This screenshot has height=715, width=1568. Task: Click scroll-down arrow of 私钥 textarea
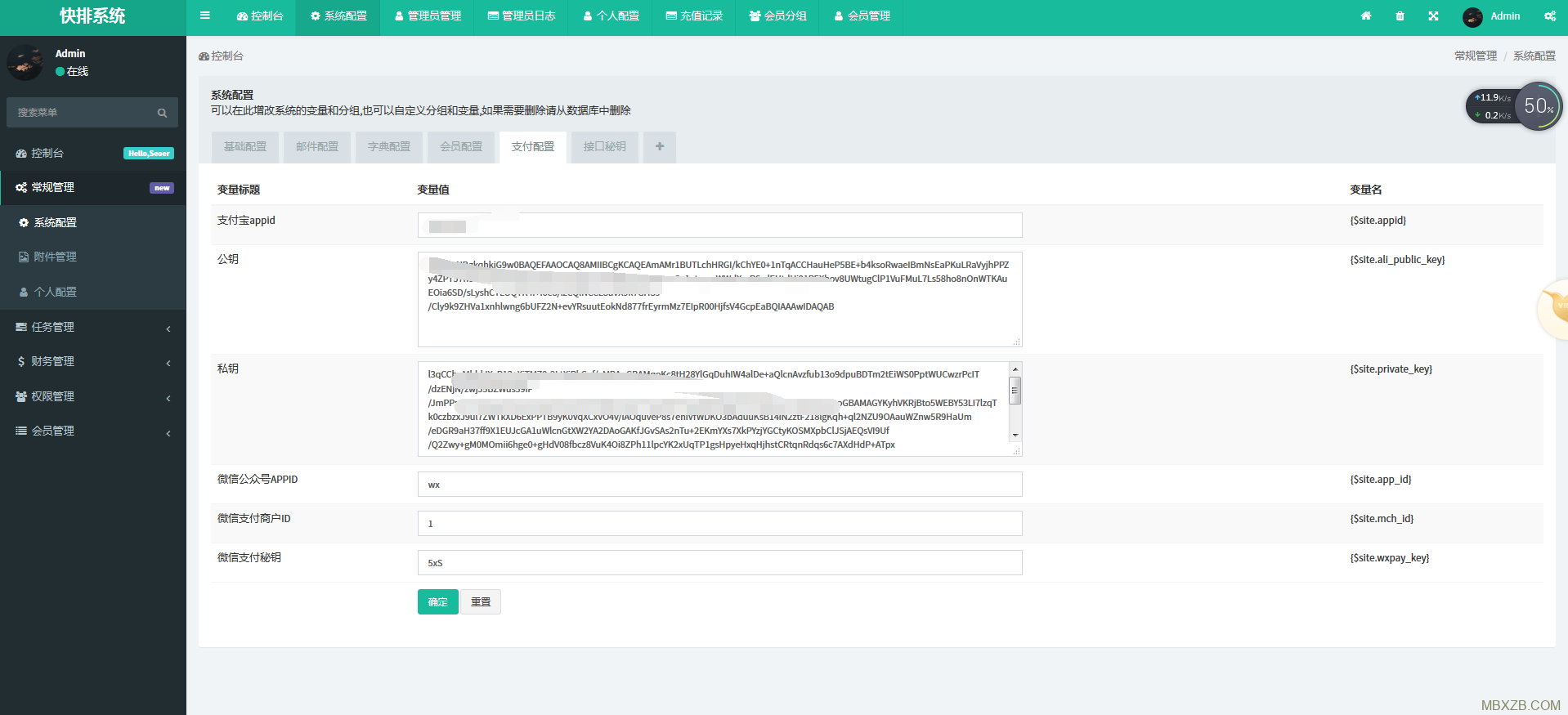click(x=1015, y=436)
